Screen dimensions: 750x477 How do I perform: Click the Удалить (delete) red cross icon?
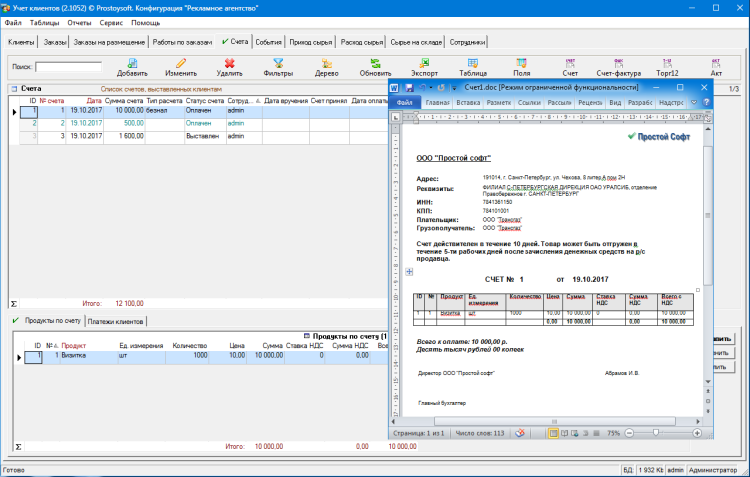[229, 63]
